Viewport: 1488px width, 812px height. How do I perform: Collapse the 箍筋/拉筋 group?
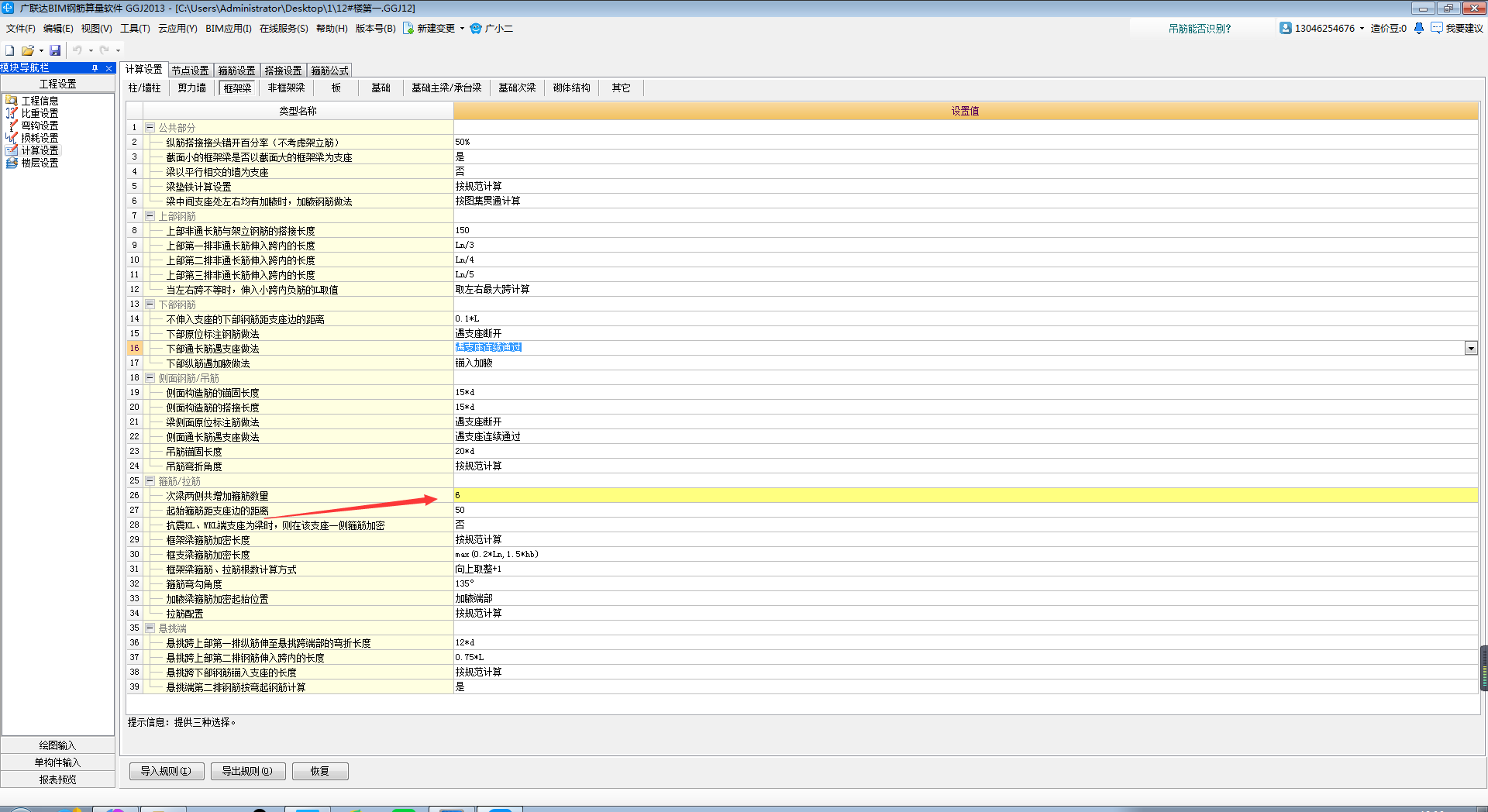150,481
